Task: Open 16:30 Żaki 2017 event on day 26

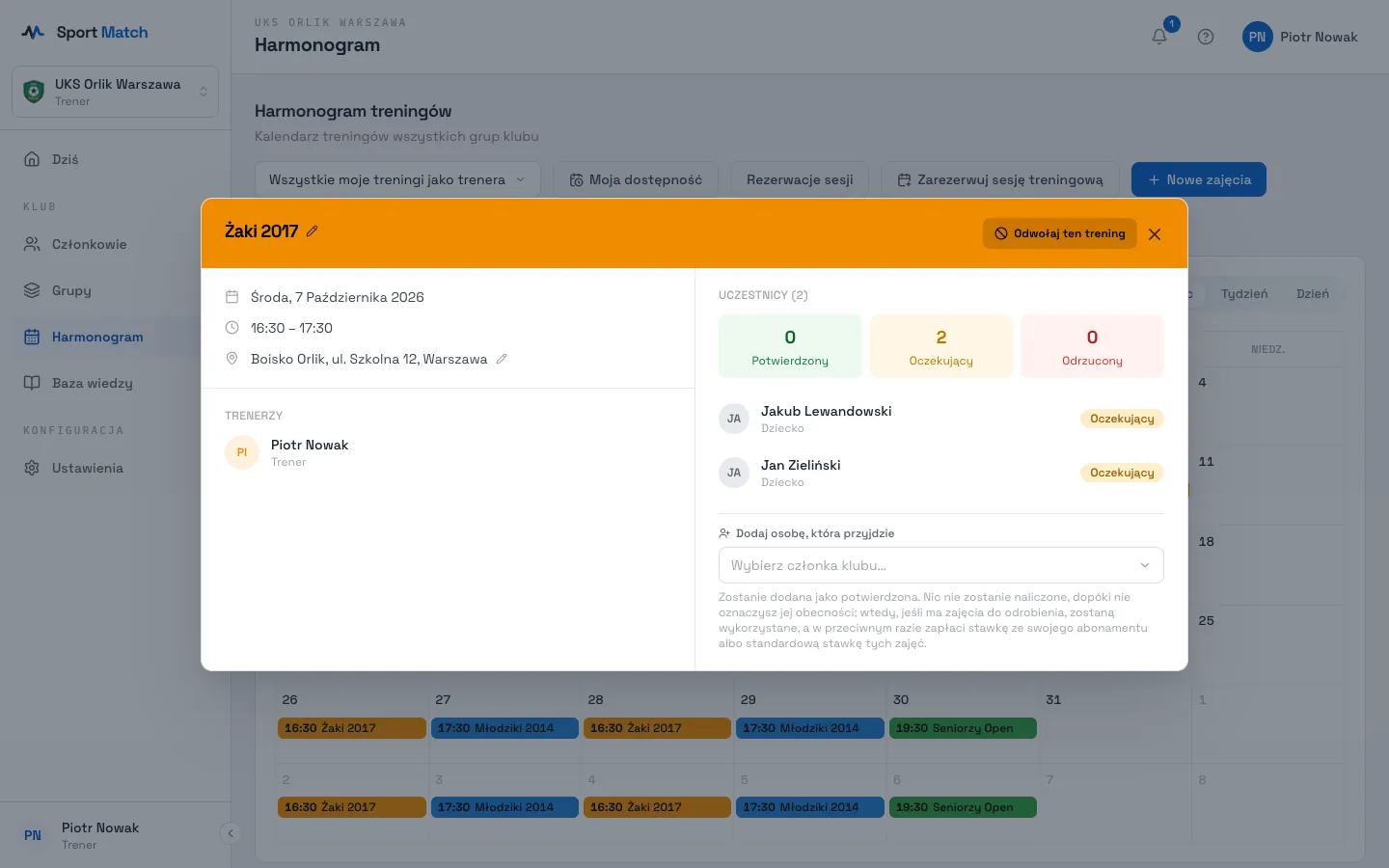Action: tap(352, 728)
